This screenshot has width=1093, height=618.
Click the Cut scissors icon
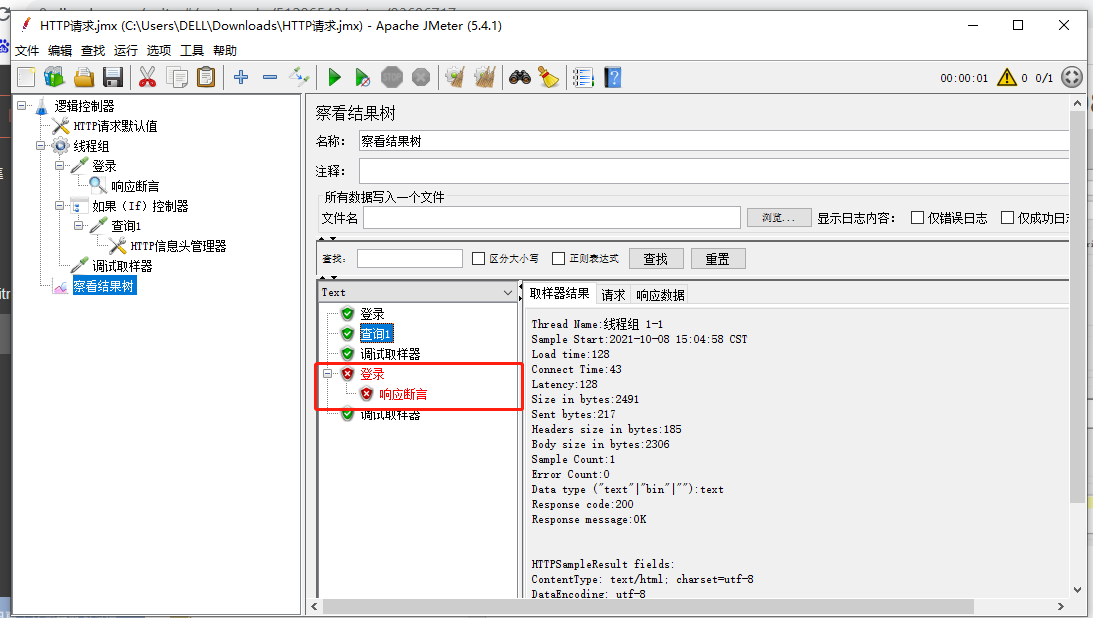[x=147, y=77]
